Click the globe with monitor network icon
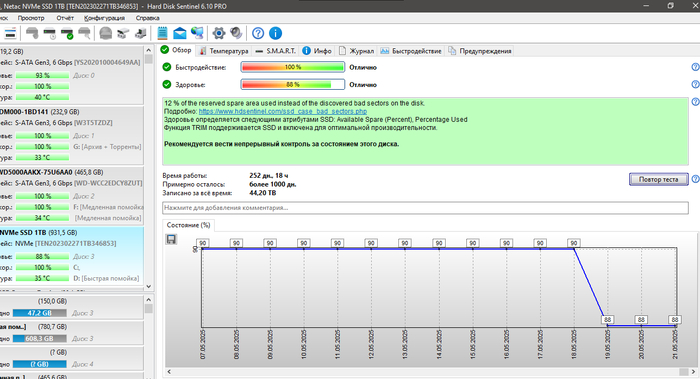The width and height of the screenshot is (700, 379). click(197, 33)
